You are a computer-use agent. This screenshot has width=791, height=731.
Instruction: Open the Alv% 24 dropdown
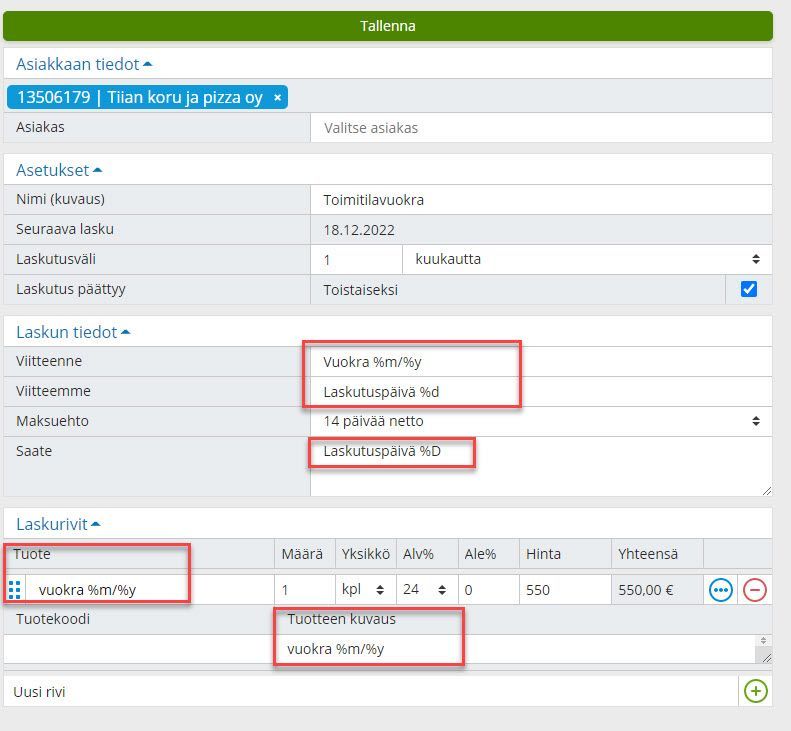click(427, 590)
